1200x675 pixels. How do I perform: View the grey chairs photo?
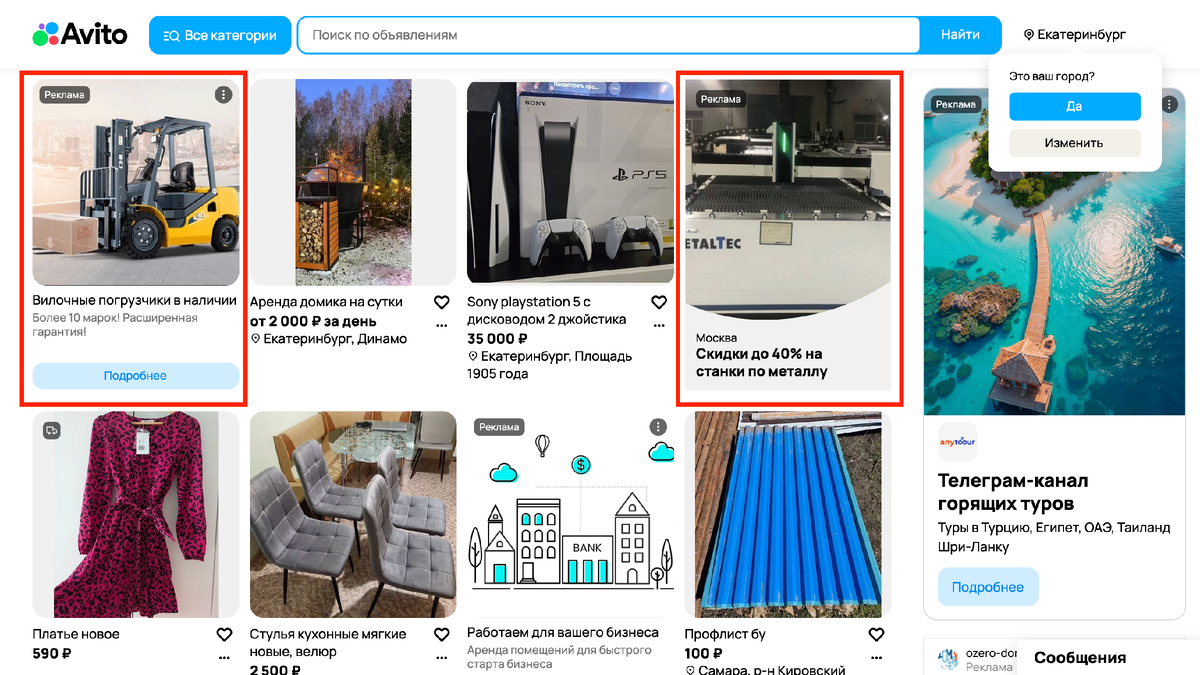point(353,514)
